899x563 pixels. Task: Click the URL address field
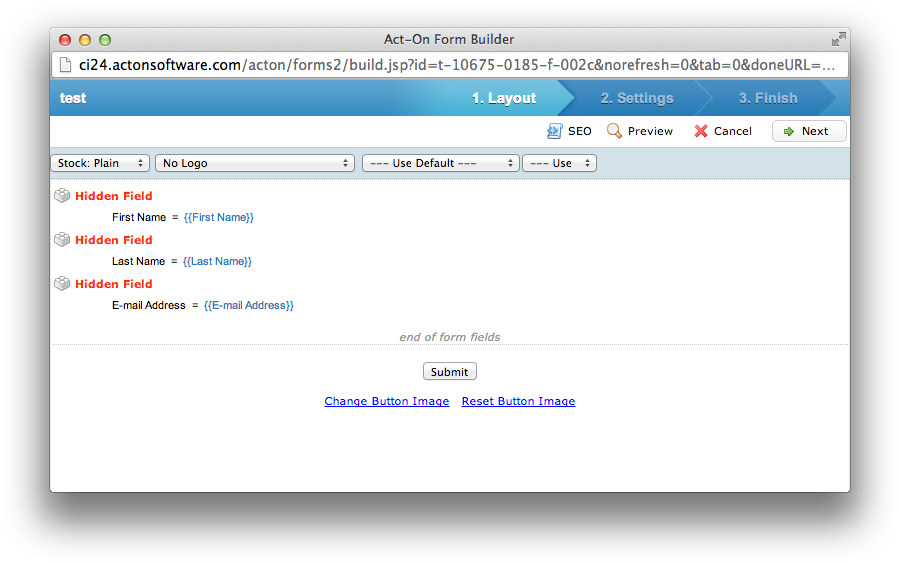point(450,65)
